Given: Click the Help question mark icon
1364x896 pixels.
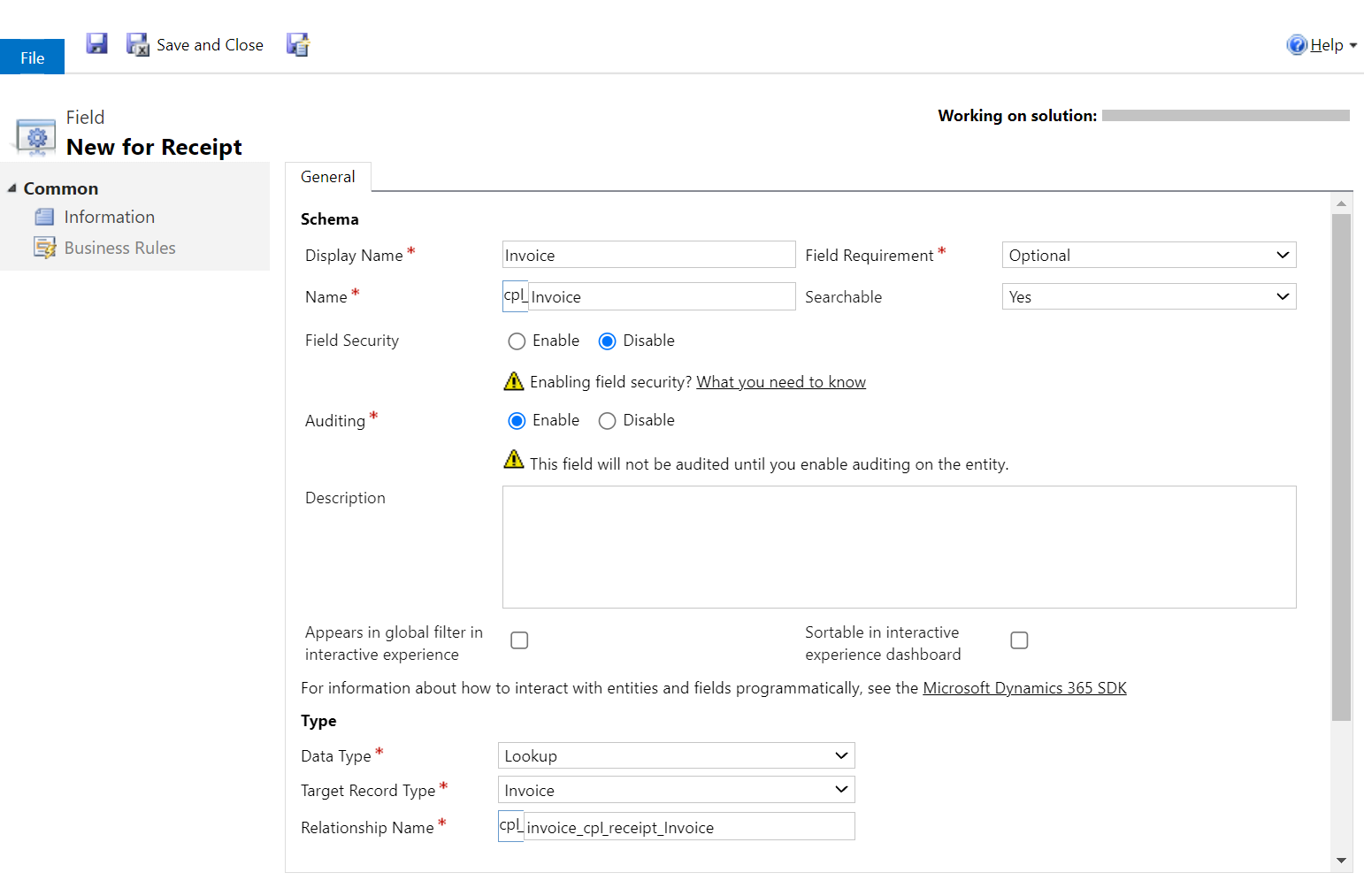Looking at the screenshot, I should pos(1296,45).
